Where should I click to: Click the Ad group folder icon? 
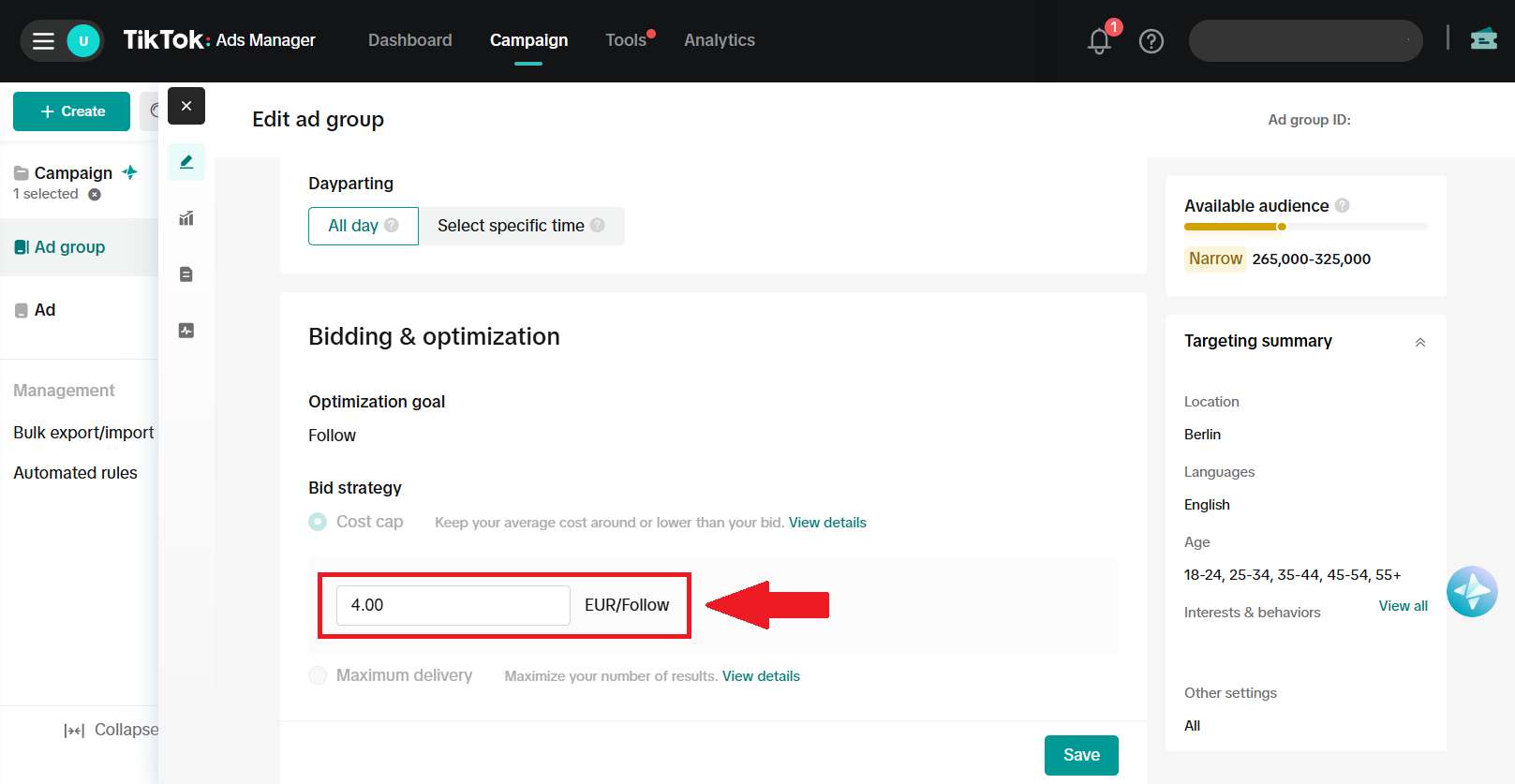click(22, 247)
